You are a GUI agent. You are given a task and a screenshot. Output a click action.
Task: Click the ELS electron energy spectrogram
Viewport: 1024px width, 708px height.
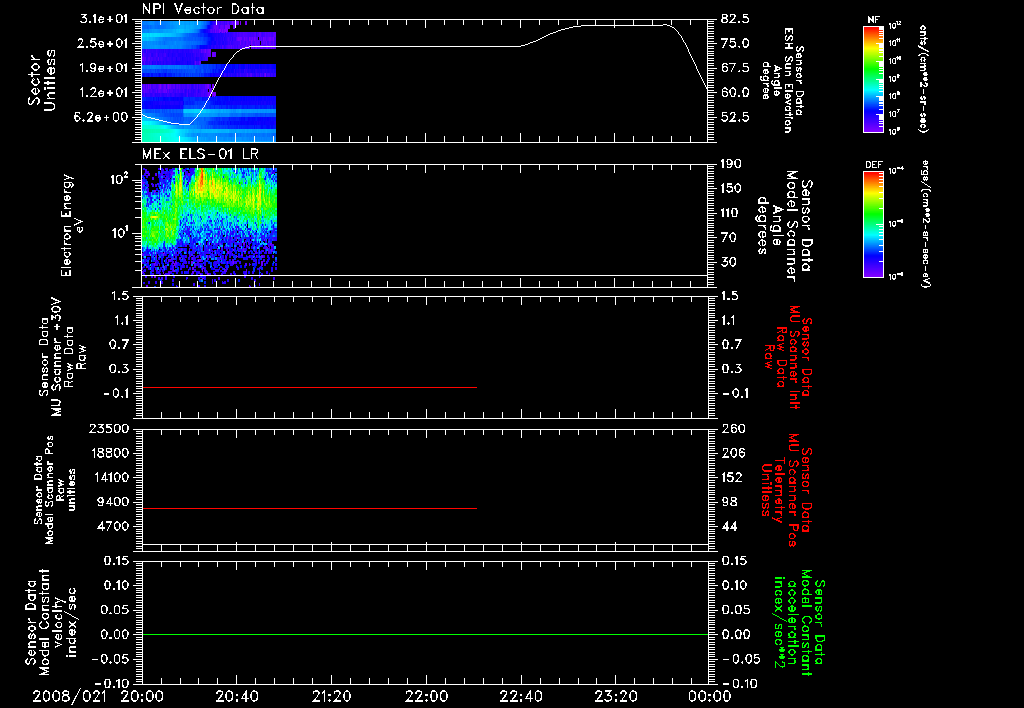click(x=209, y=225)
